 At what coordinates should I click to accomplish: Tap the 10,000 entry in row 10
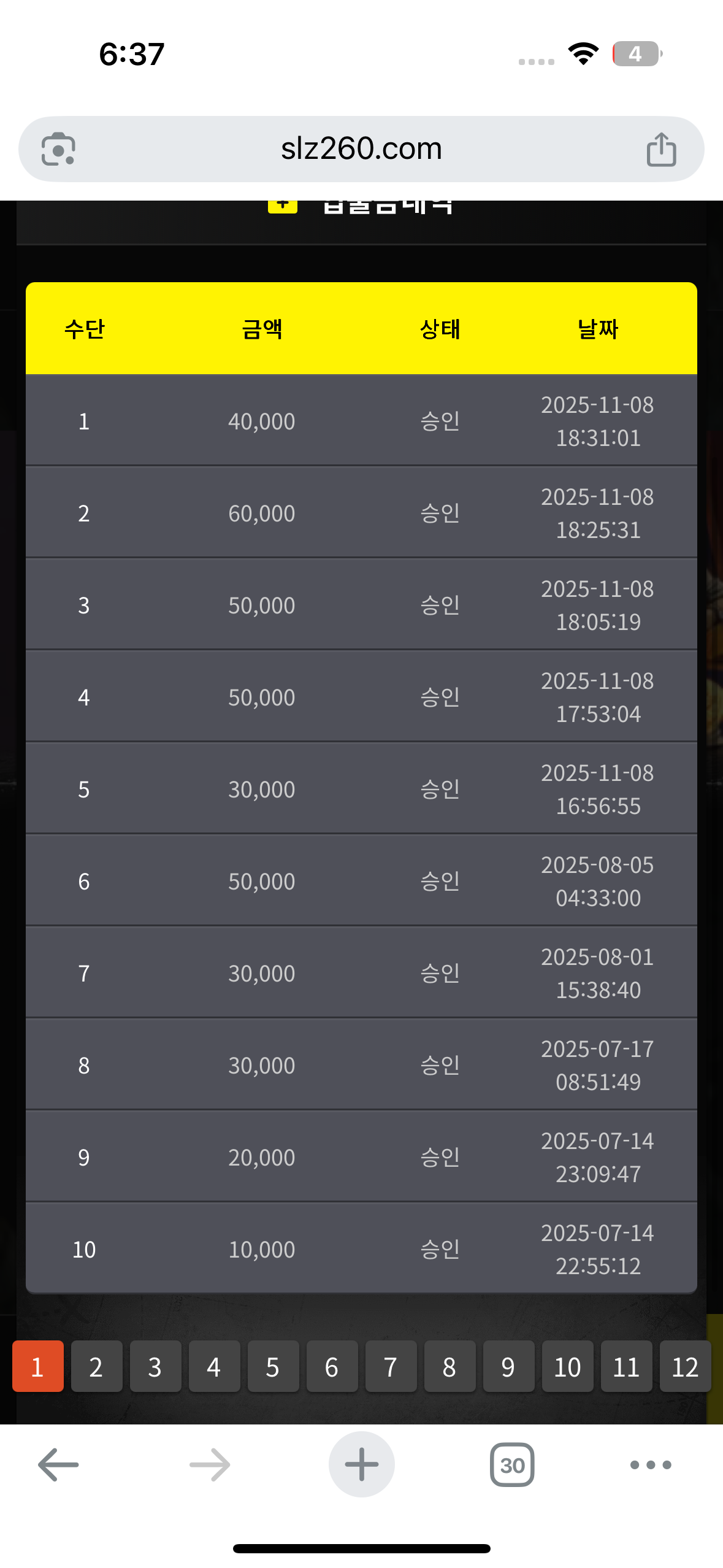262,1250
